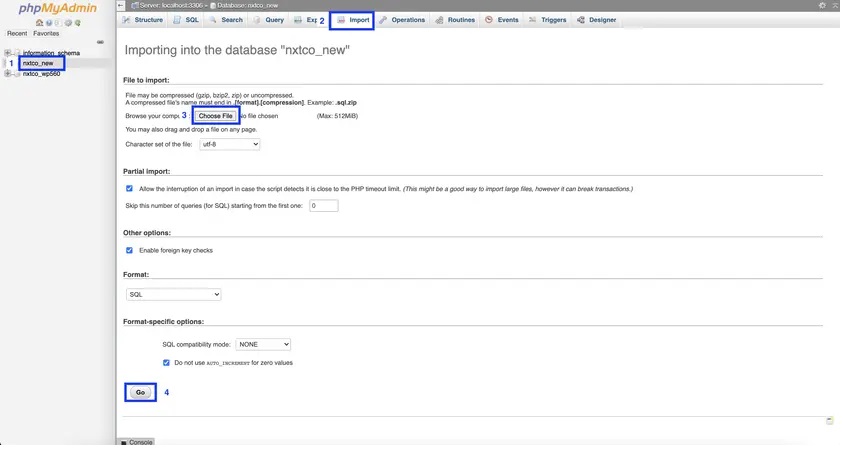Click the 'Partial import:' section label

point(146,172)
